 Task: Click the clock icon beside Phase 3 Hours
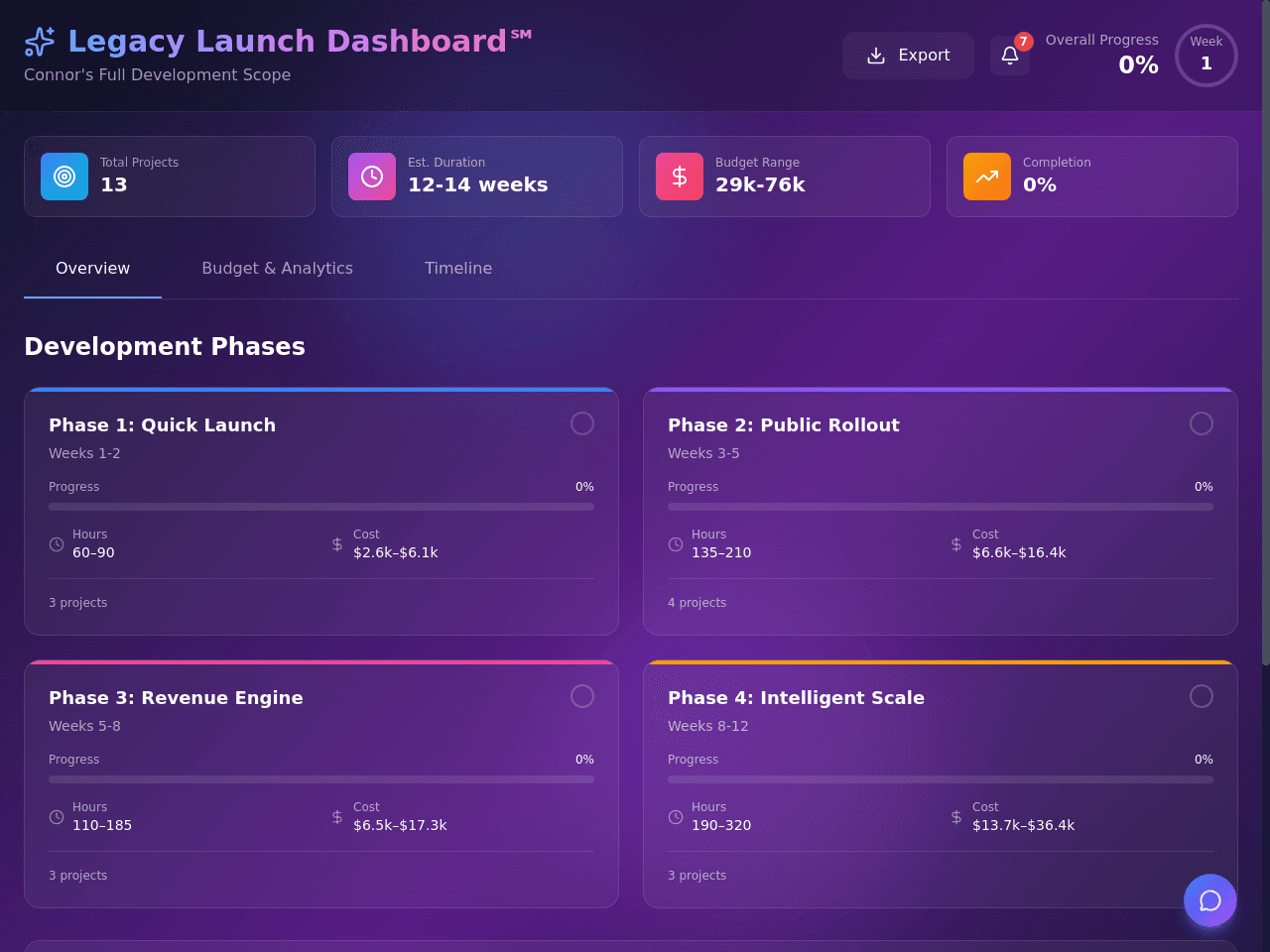click(x=57, y=817)
